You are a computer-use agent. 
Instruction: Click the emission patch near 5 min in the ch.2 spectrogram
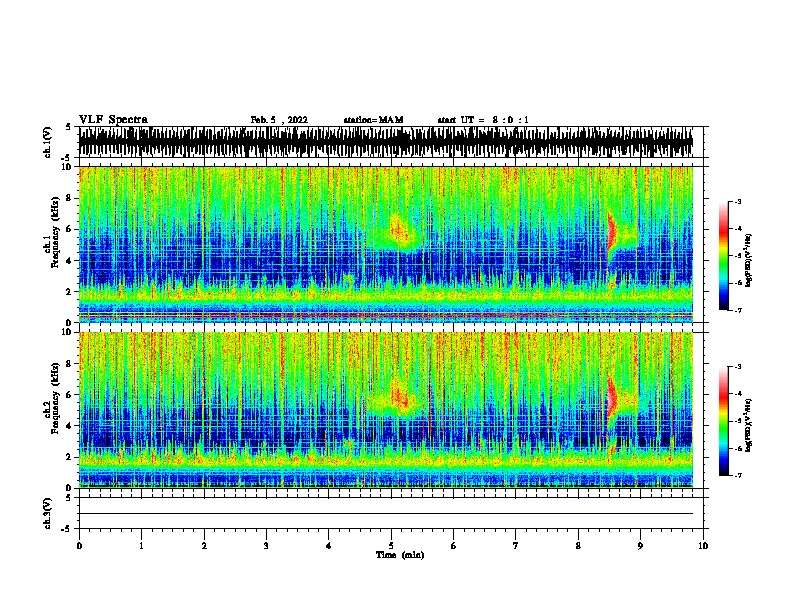coord(400,397)
